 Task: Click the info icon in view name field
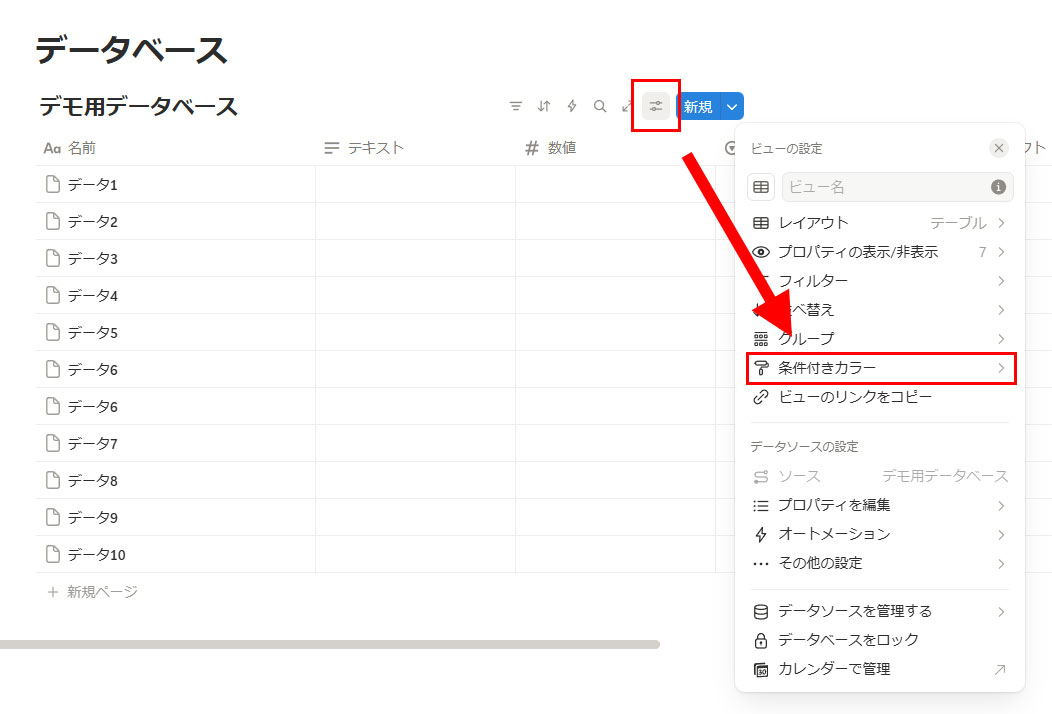(998, 187)
